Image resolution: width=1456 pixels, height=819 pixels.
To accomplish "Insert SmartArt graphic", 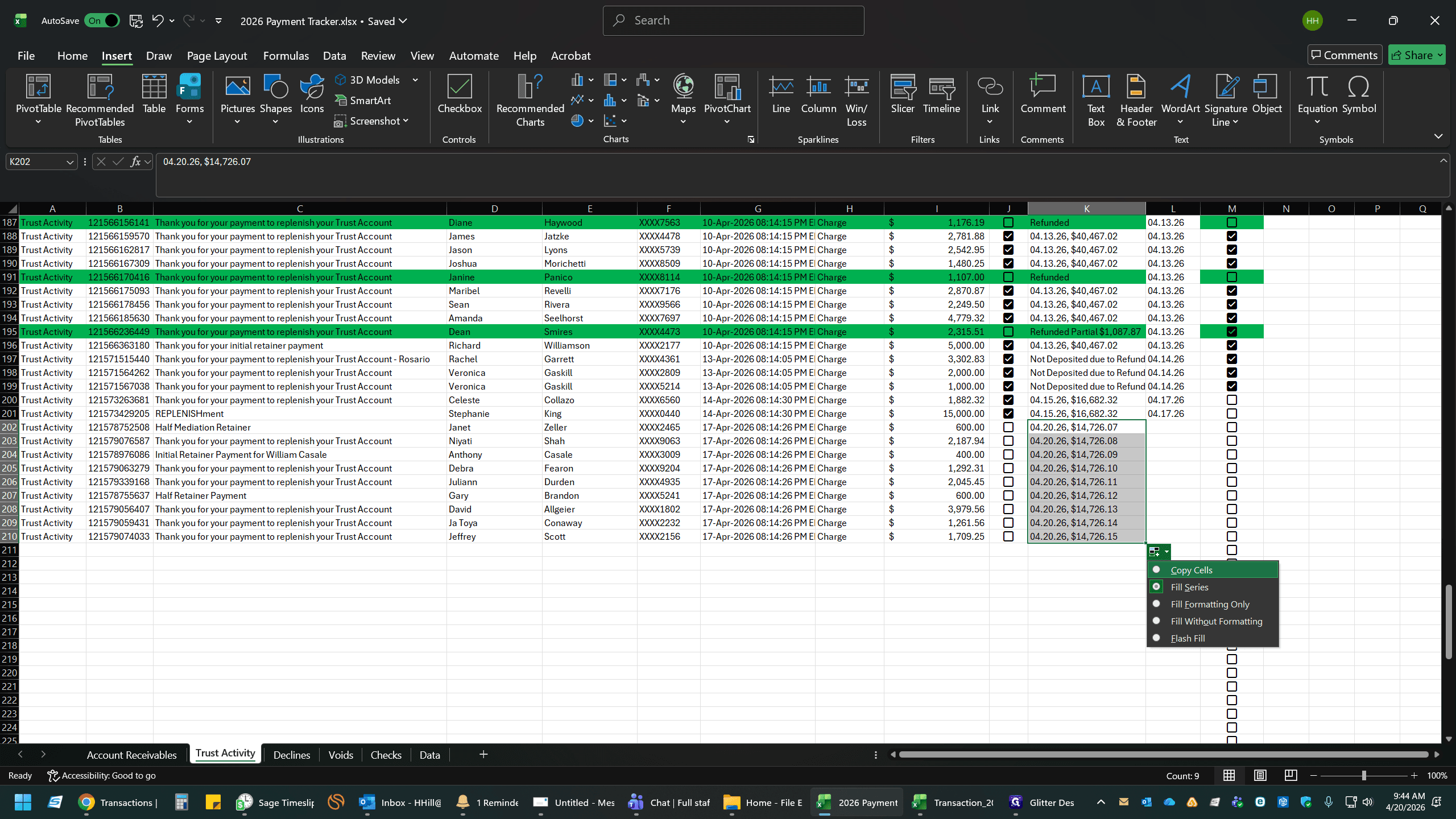I will point(363,101).
